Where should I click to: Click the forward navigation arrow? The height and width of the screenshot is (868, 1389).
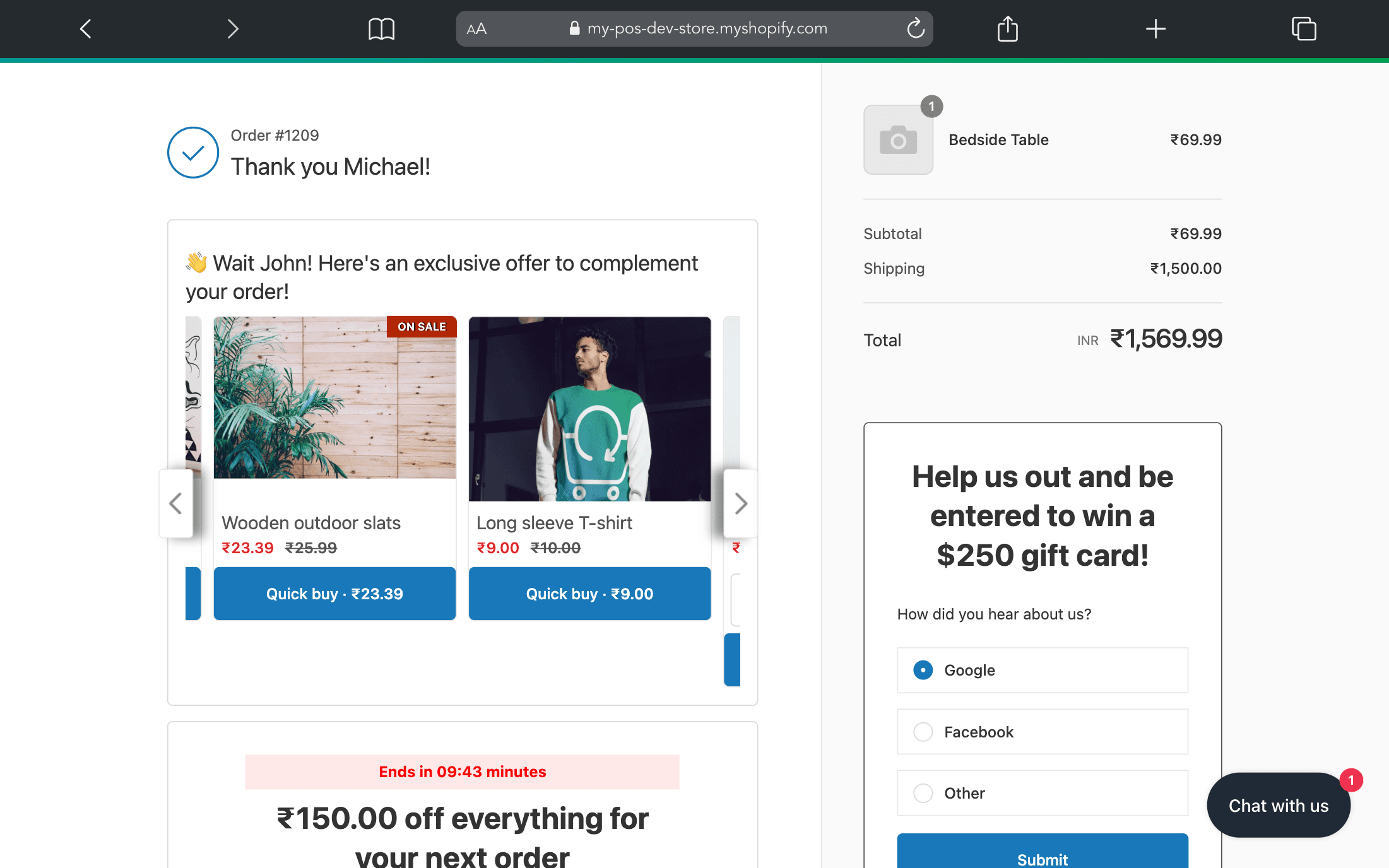pyautogui.click(x=232, y=28)
